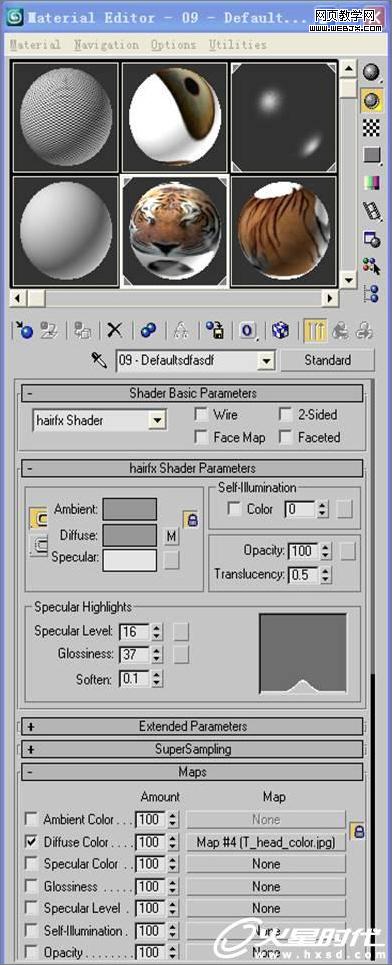Enable the Faceted checkbox
Screen dimensions: 392x965
point(286,437)
